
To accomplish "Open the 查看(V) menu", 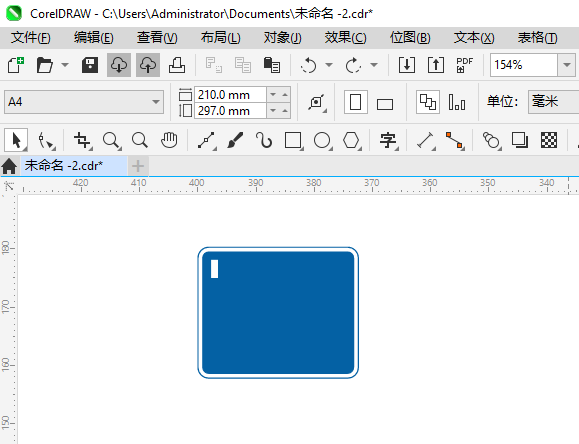I will coord(157,38).
